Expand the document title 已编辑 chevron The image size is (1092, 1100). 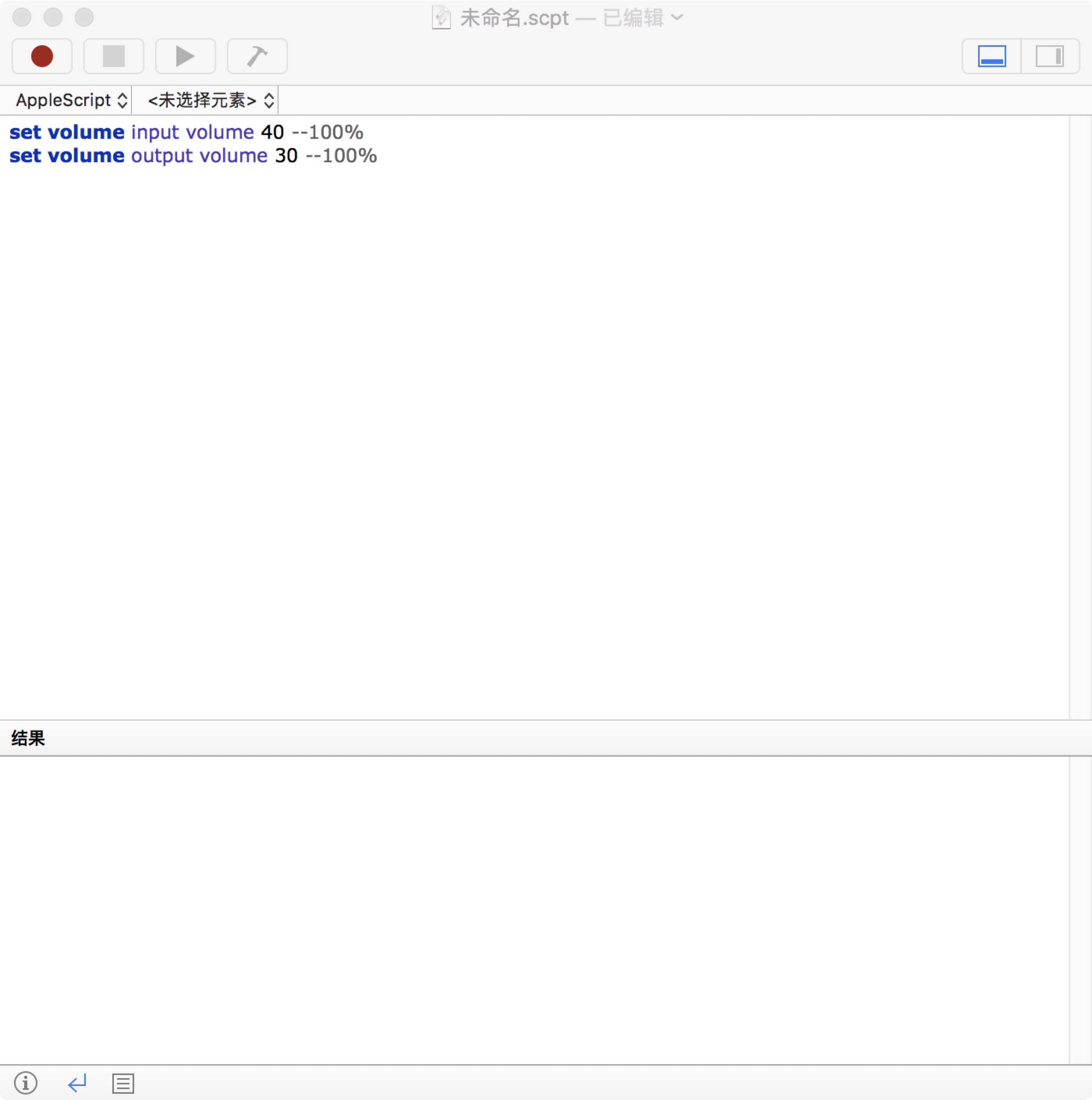pyautogui.click(x=677, y=17)
